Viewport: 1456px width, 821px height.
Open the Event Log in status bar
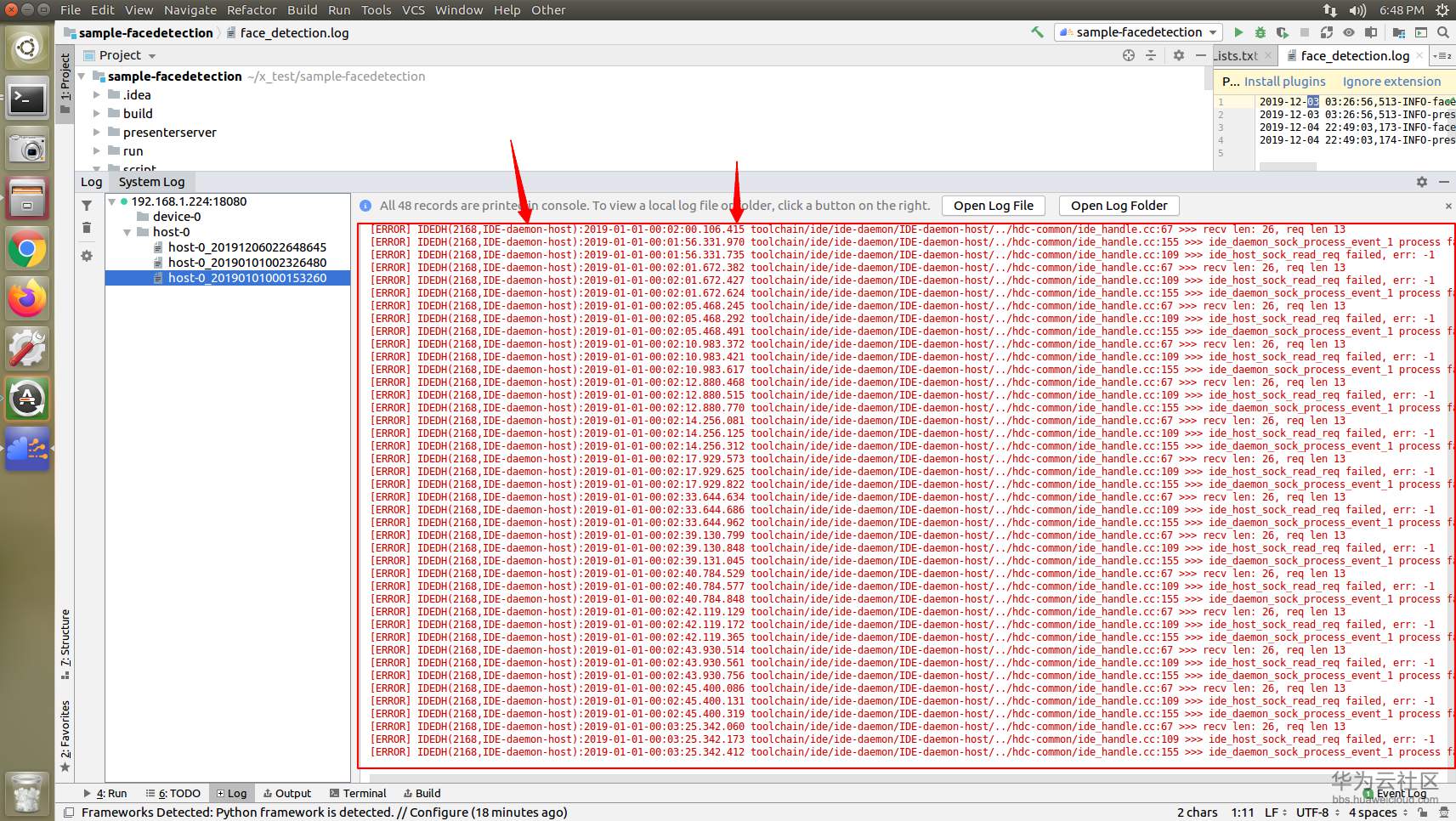[x=1394, y=794]
